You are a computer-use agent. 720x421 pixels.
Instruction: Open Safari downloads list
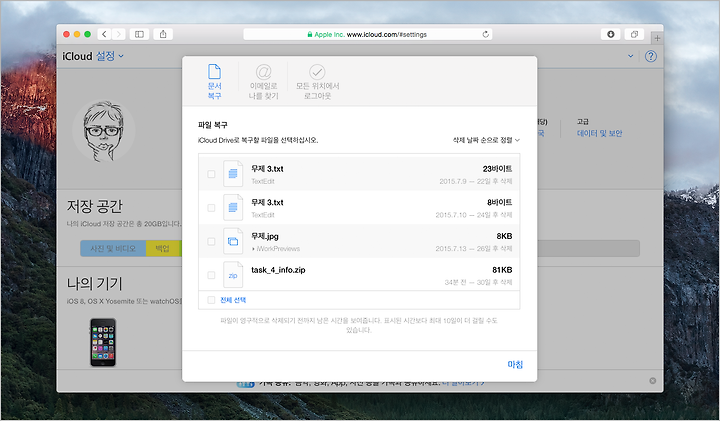611,34
